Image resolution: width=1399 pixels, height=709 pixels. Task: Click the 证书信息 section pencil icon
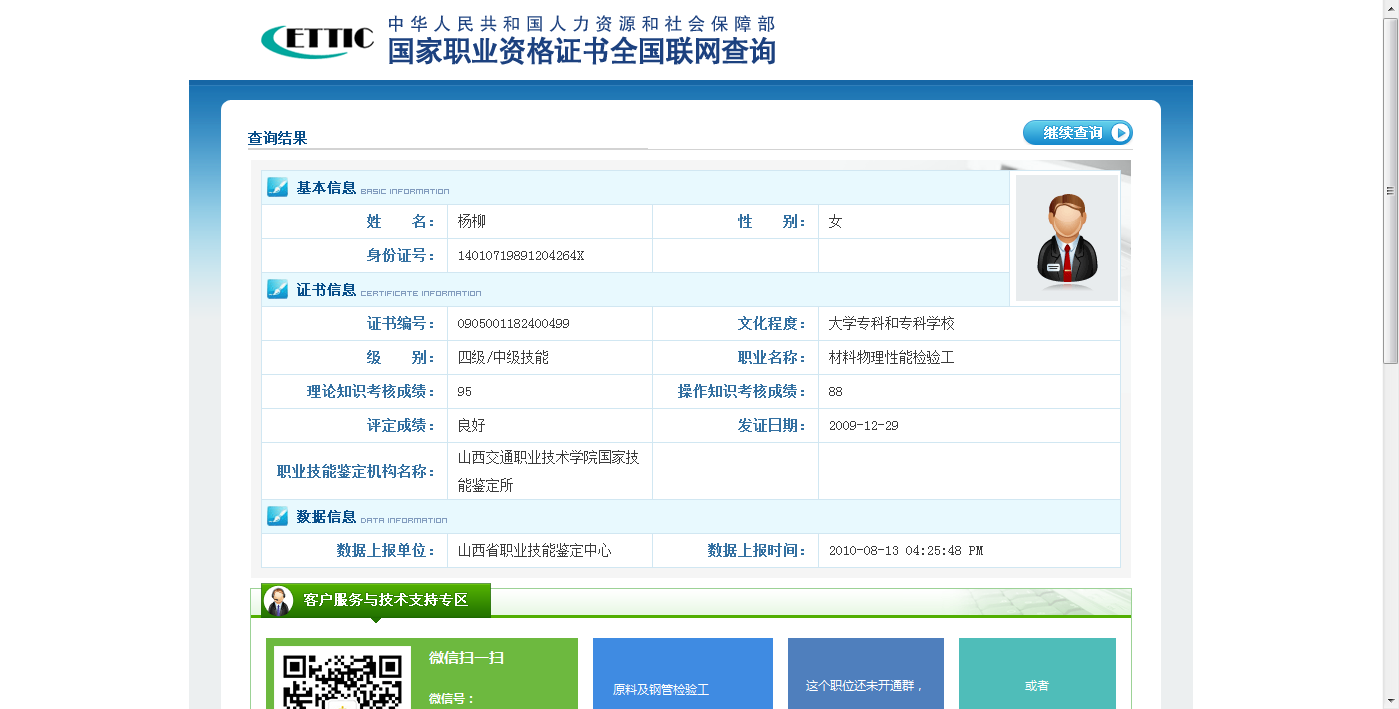coord(278,289)
